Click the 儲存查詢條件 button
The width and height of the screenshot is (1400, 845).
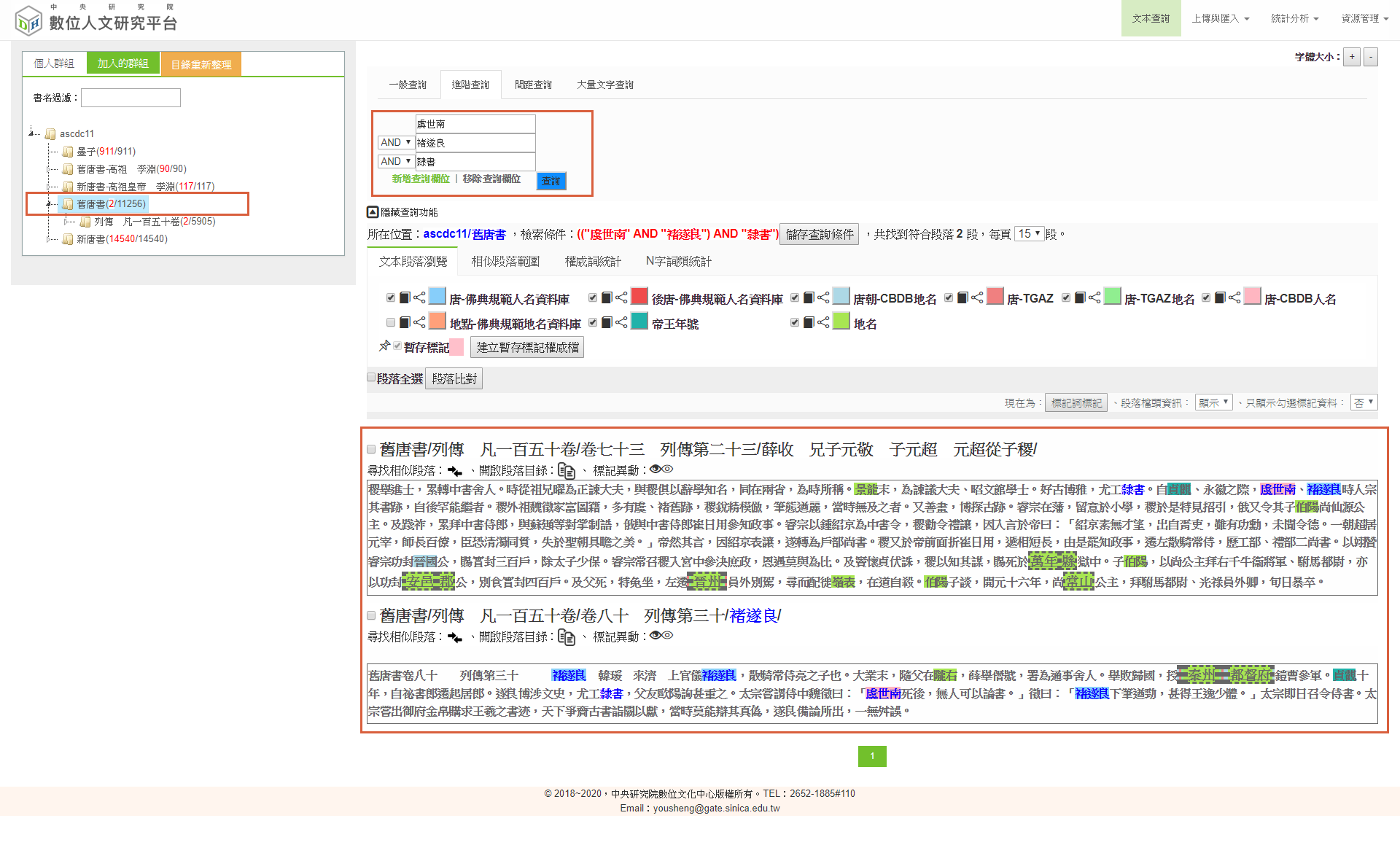click(x=819, y=235)
